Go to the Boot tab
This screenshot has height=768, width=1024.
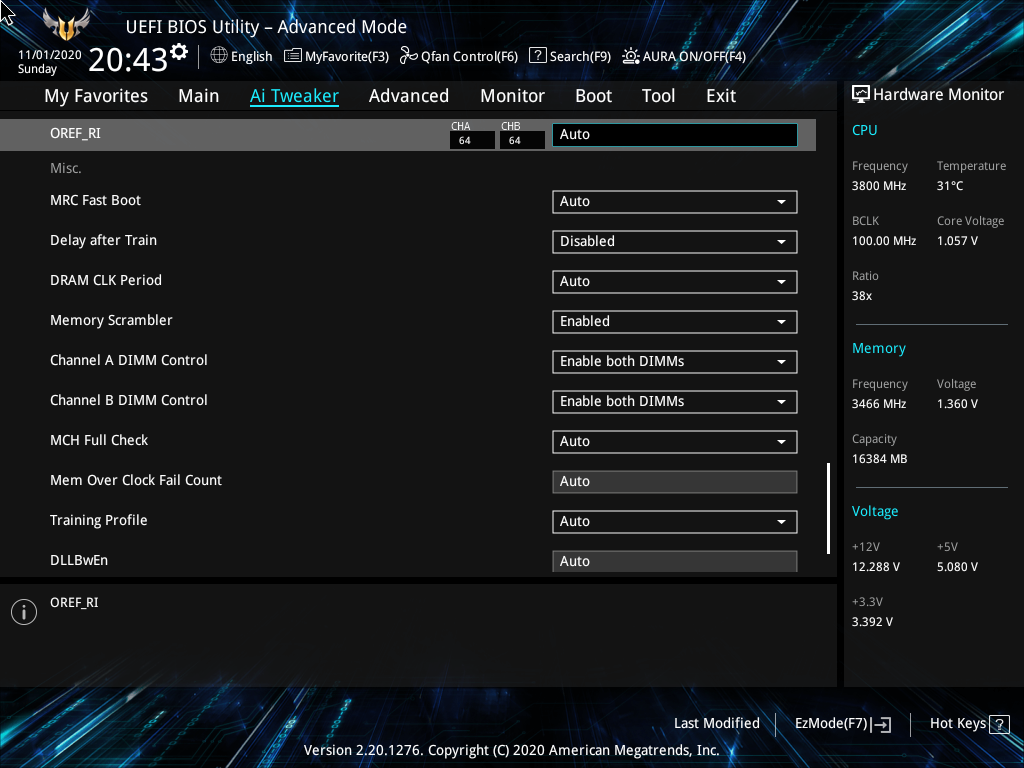pyautogui.click(x=593, y=96)
